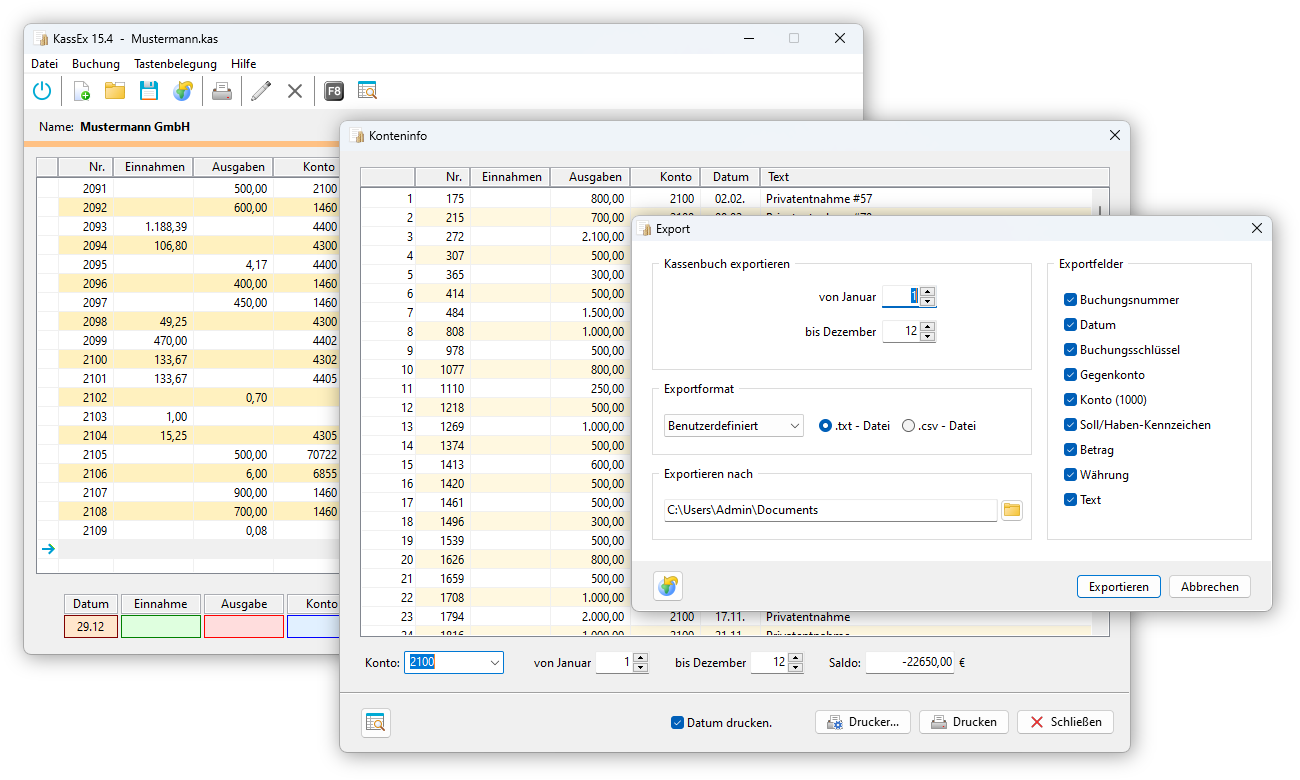The image size is (1300, 780).
Task: Click the Exportieren button
Action: pyautogui.click(x=1118, y=587)
